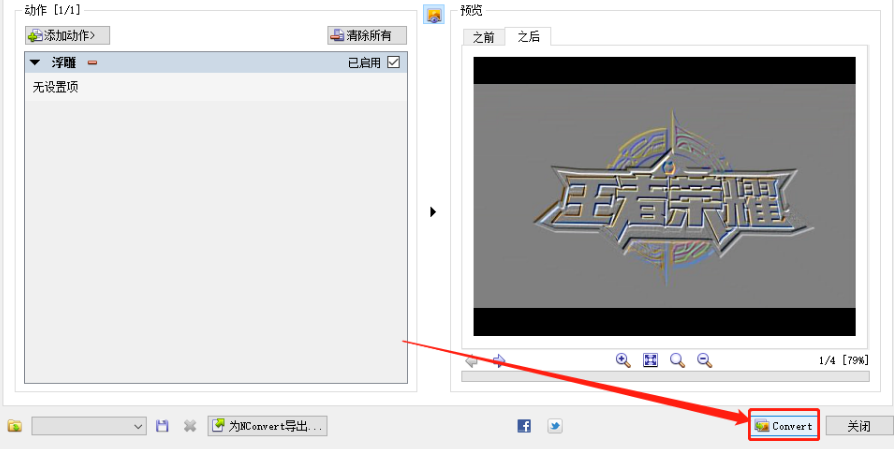This screenshot has width=894, height=449.
Task: Collapse the 浮雕 action triangle
Action: (x=35, y=63)
